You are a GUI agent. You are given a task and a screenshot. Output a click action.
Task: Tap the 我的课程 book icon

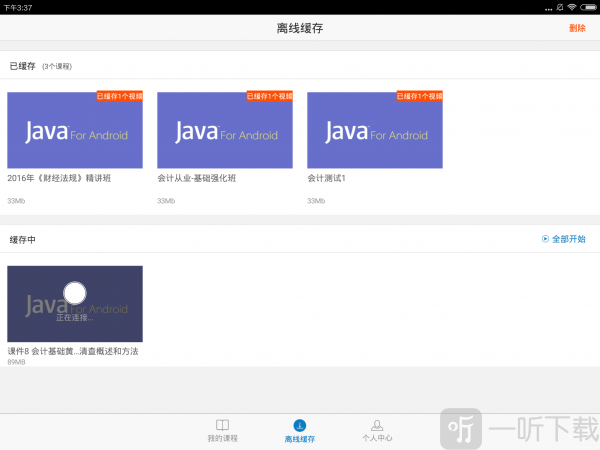pyautogui.click(x=223, y=425)
